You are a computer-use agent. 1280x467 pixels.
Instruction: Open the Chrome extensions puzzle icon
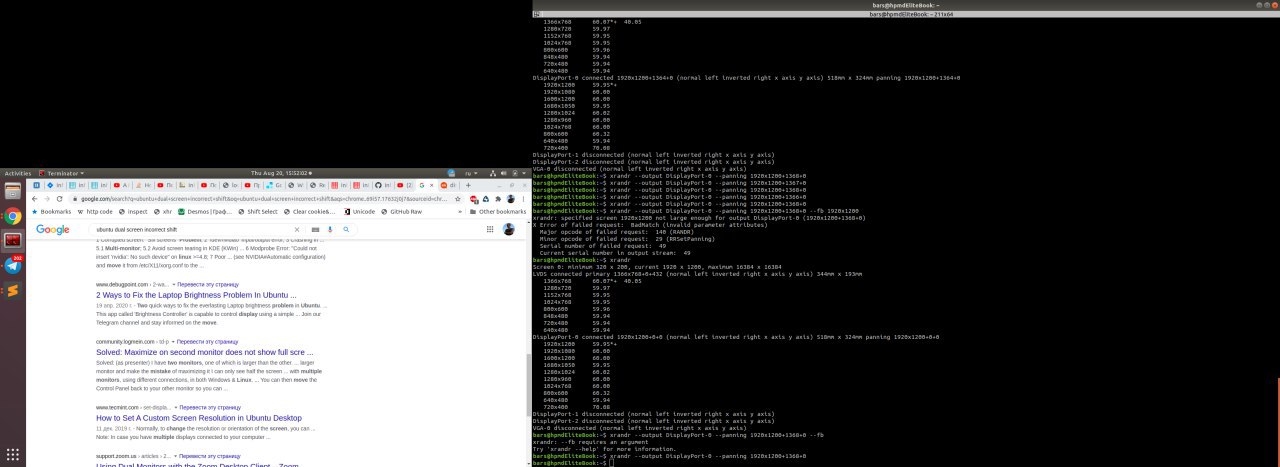click(x=498, y=199)
